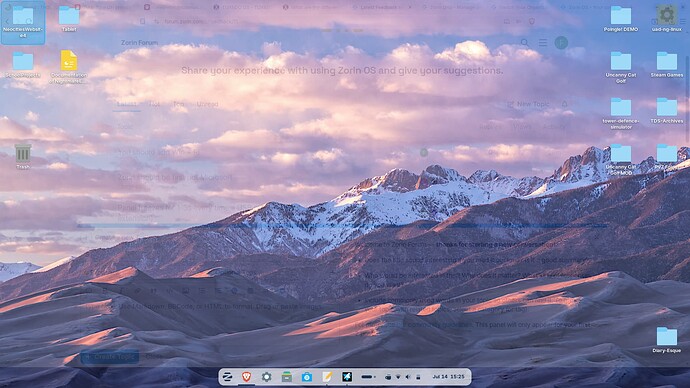Open the network indicator in the tray
Image resolution: width=690 pixels, height=388 pixels.
pyautogui.click(x=398, y=377)
